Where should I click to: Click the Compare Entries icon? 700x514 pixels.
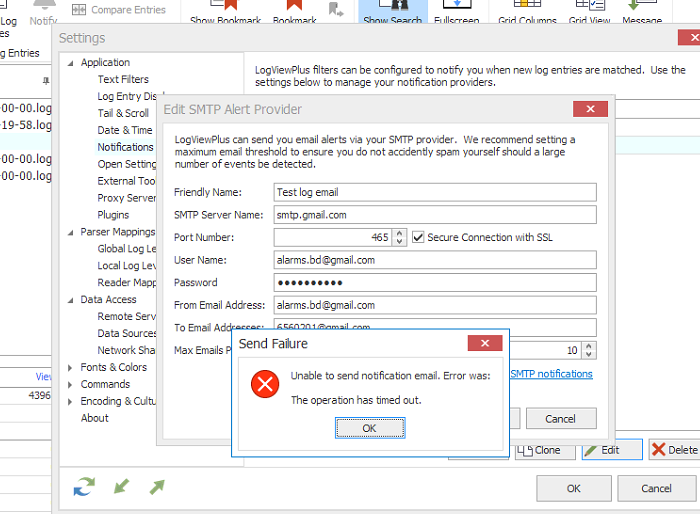(x=79, y=10)
